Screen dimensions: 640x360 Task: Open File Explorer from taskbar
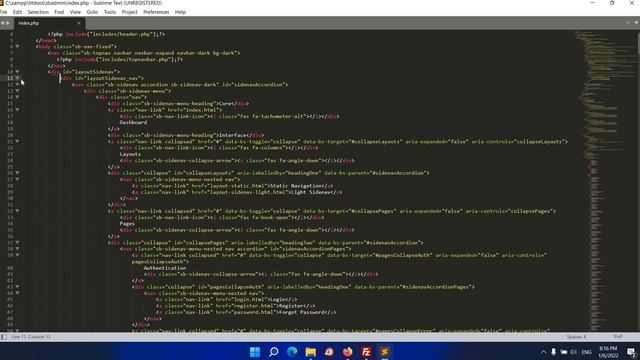311,352
